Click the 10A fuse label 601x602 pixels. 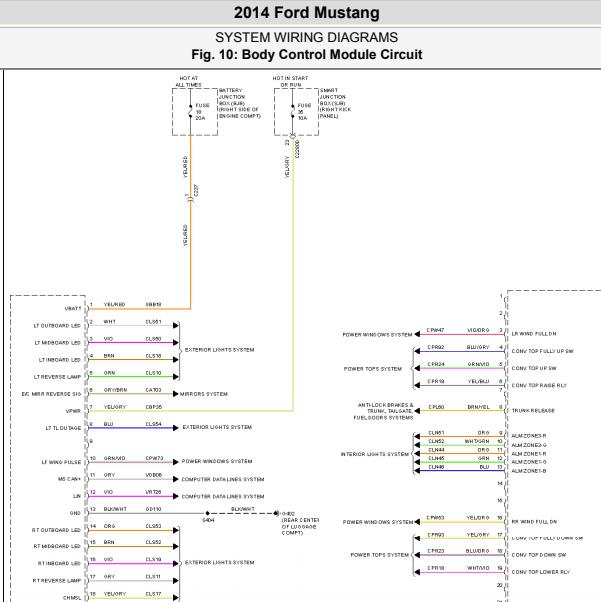click(302, 118)
